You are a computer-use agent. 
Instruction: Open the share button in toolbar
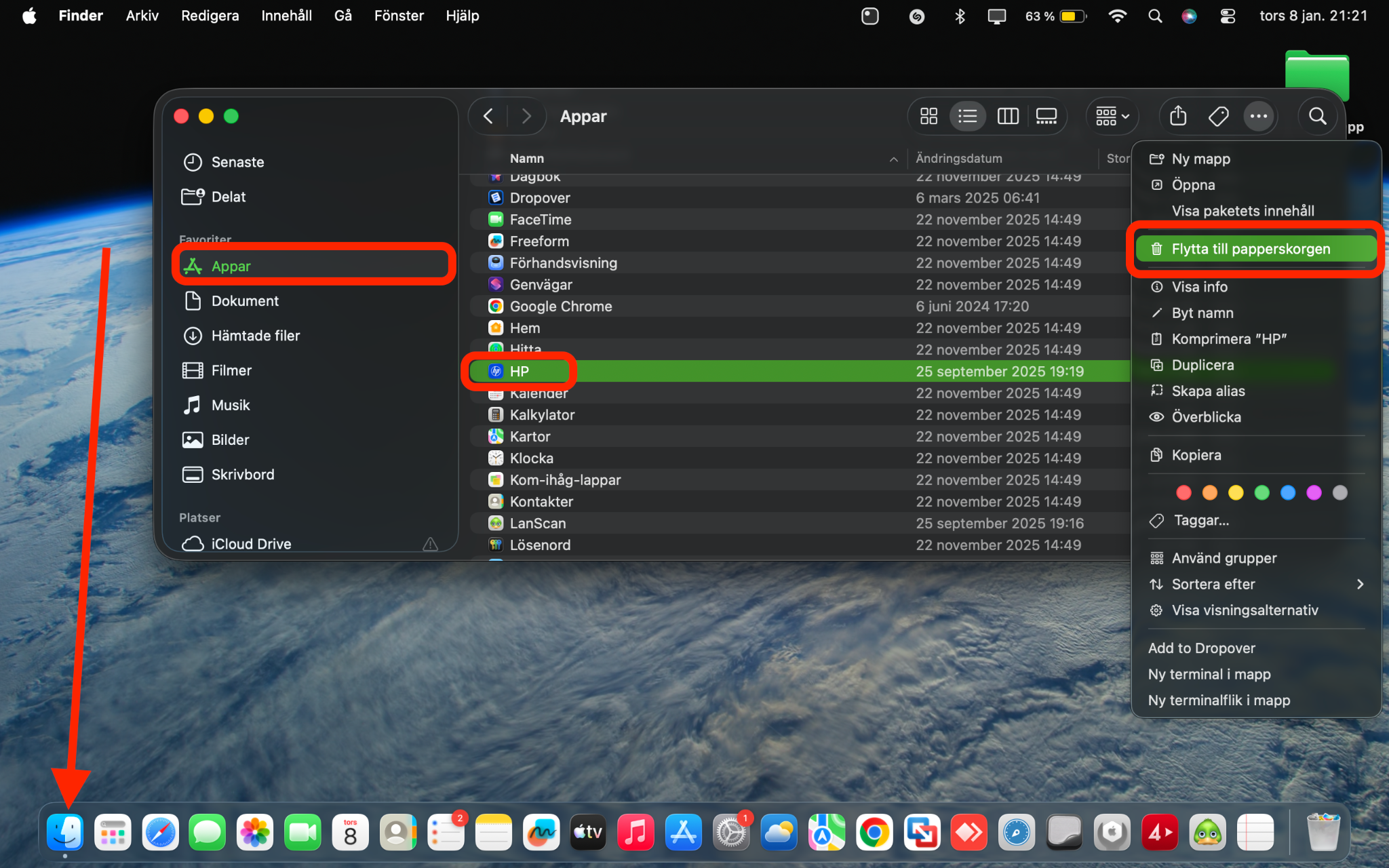pyautogui.click(x=1178, y=117)
